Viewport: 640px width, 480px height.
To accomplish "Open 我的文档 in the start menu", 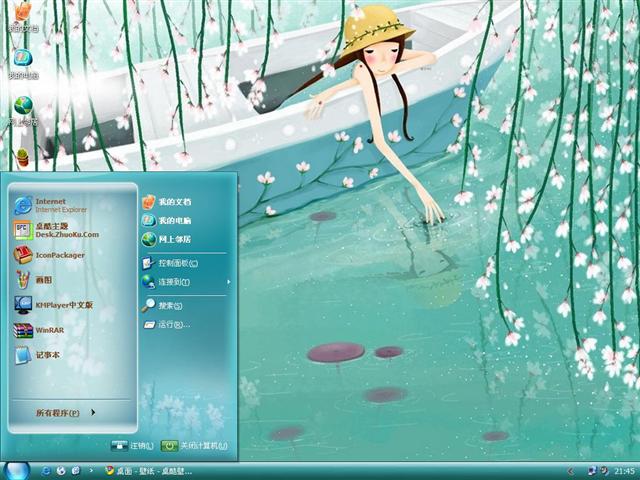I will coord(167,202).
